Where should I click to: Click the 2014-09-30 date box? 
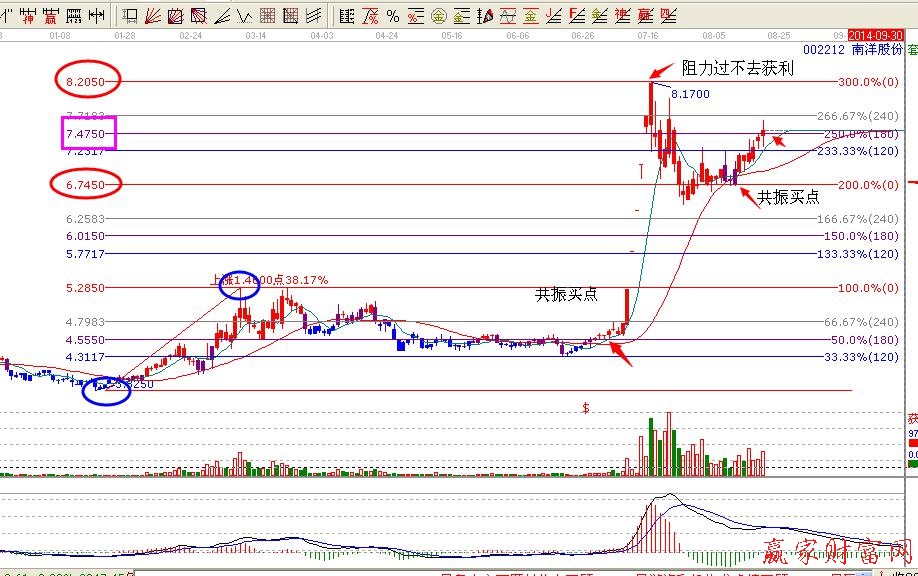(881, 34)
